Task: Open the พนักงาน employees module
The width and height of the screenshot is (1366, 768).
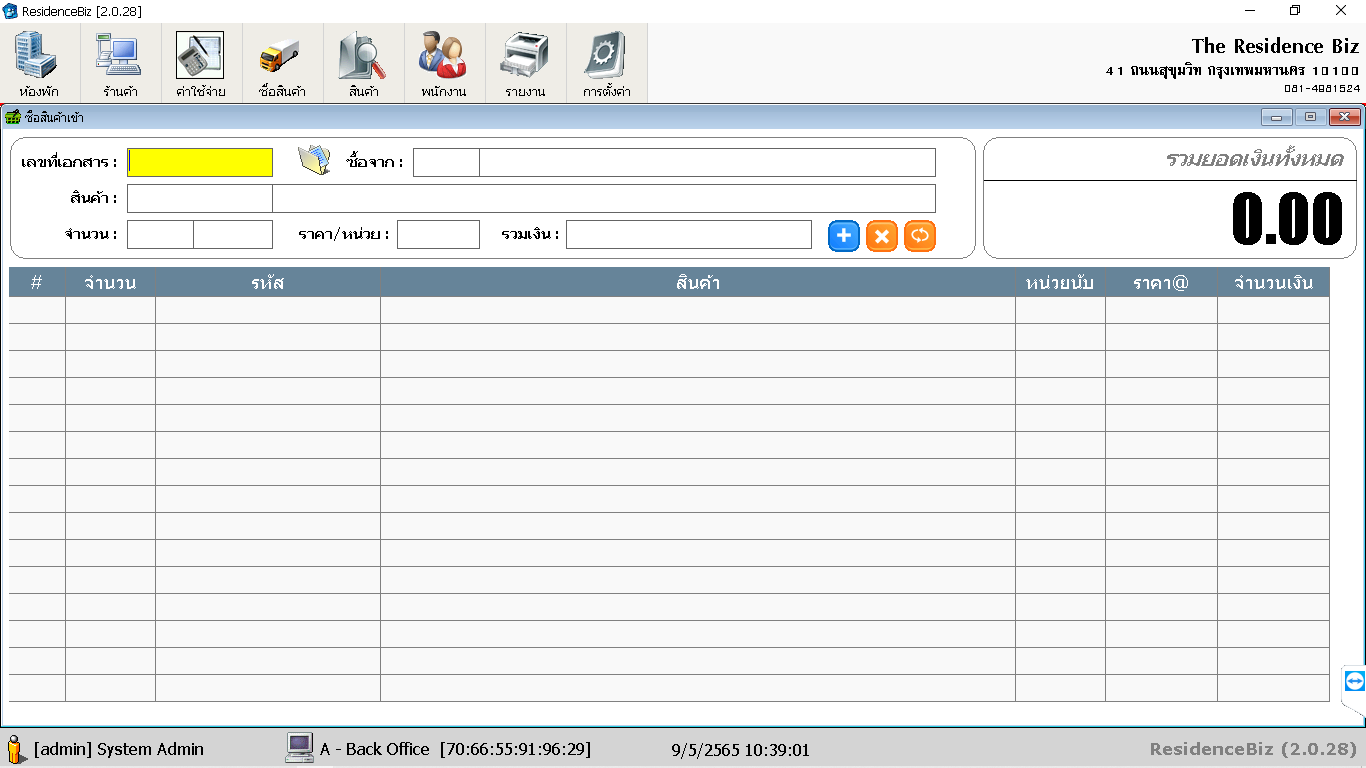Action: coord(444,63)
